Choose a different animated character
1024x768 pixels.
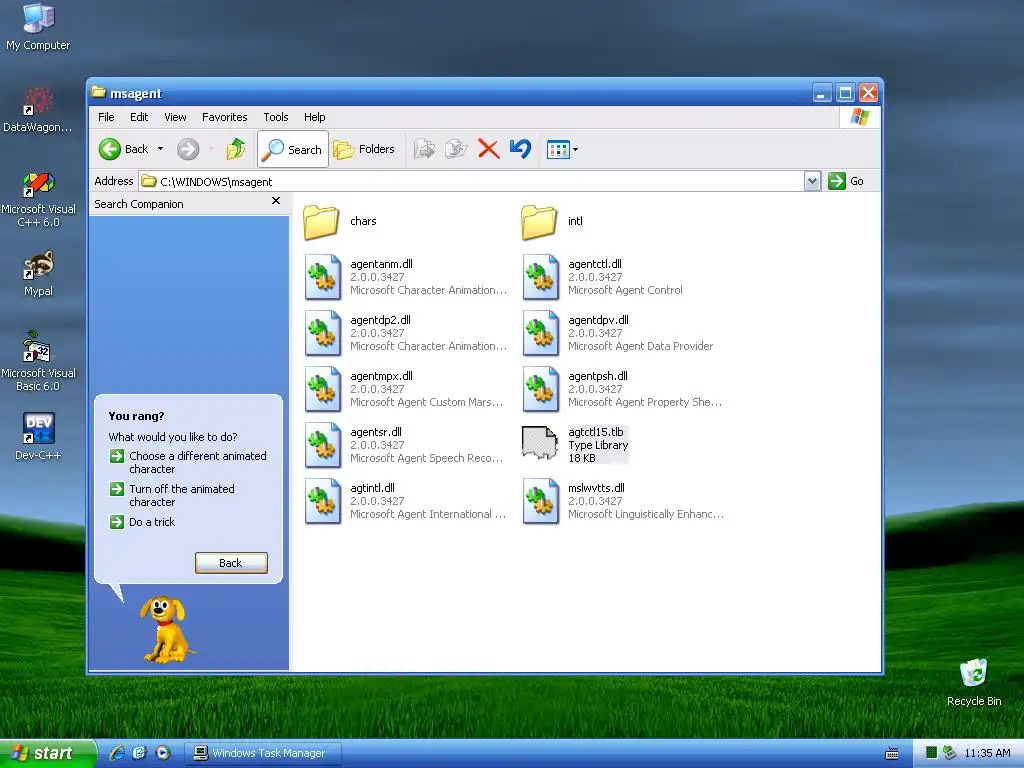coord(188,462)
